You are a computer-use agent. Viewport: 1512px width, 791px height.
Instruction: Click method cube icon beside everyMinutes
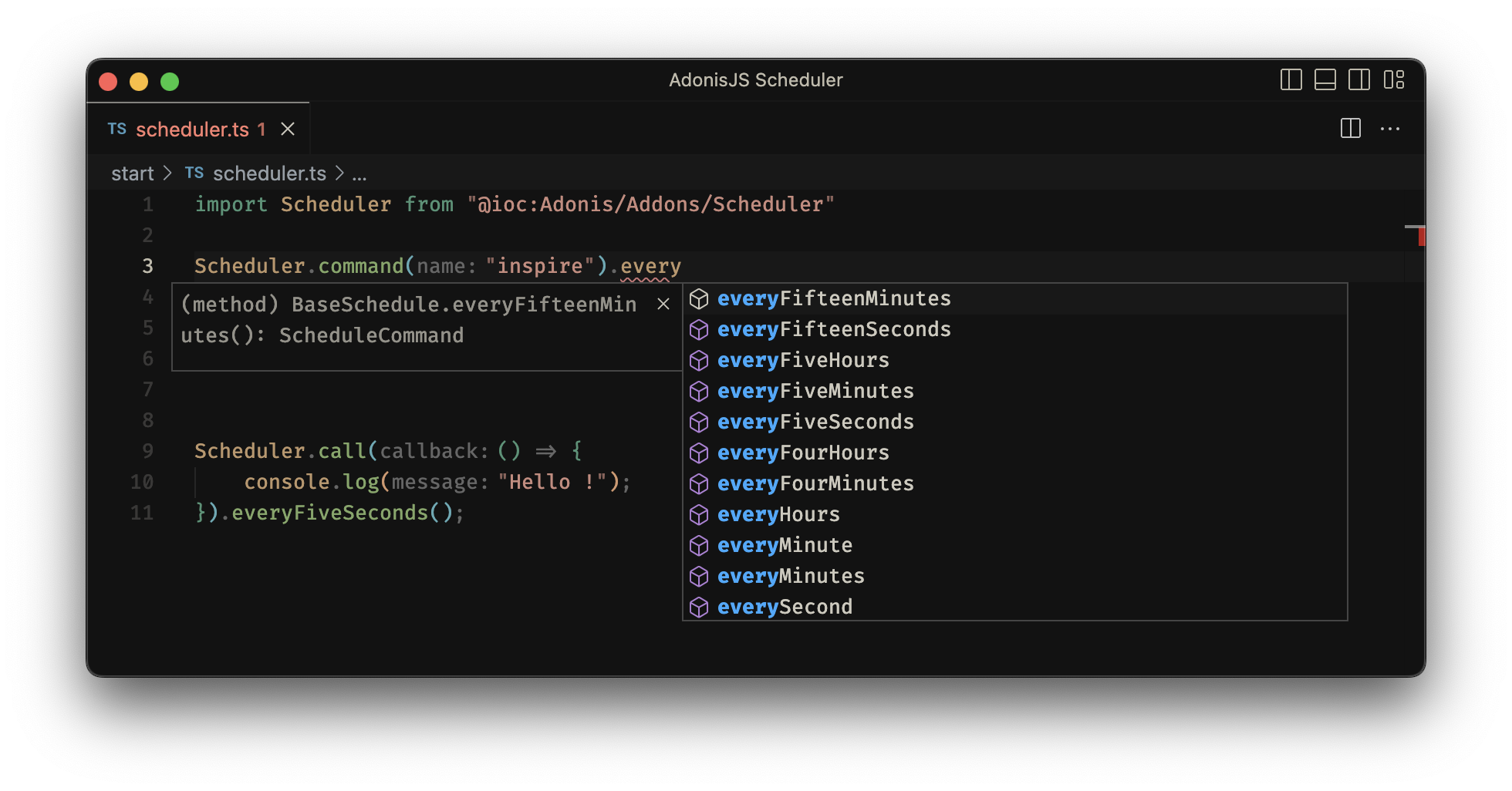pos(699,577)
